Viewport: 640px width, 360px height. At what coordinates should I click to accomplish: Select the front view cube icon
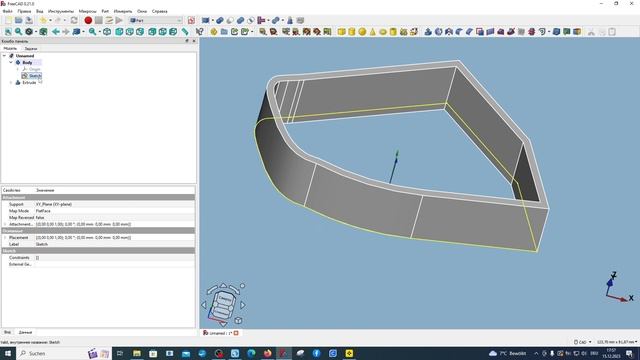coord(119,31)
